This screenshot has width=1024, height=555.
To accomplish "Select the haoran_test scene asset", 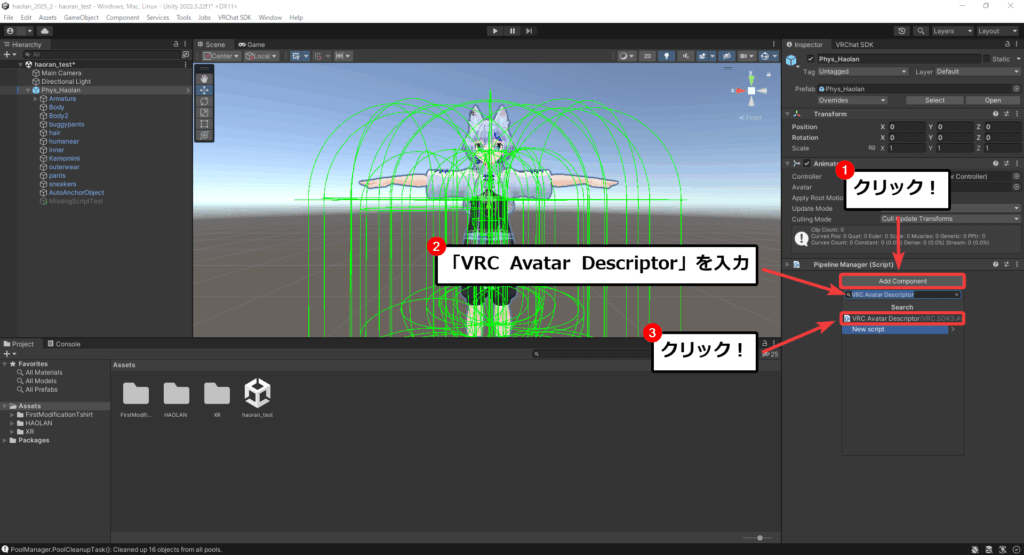I will click(257, 393).
